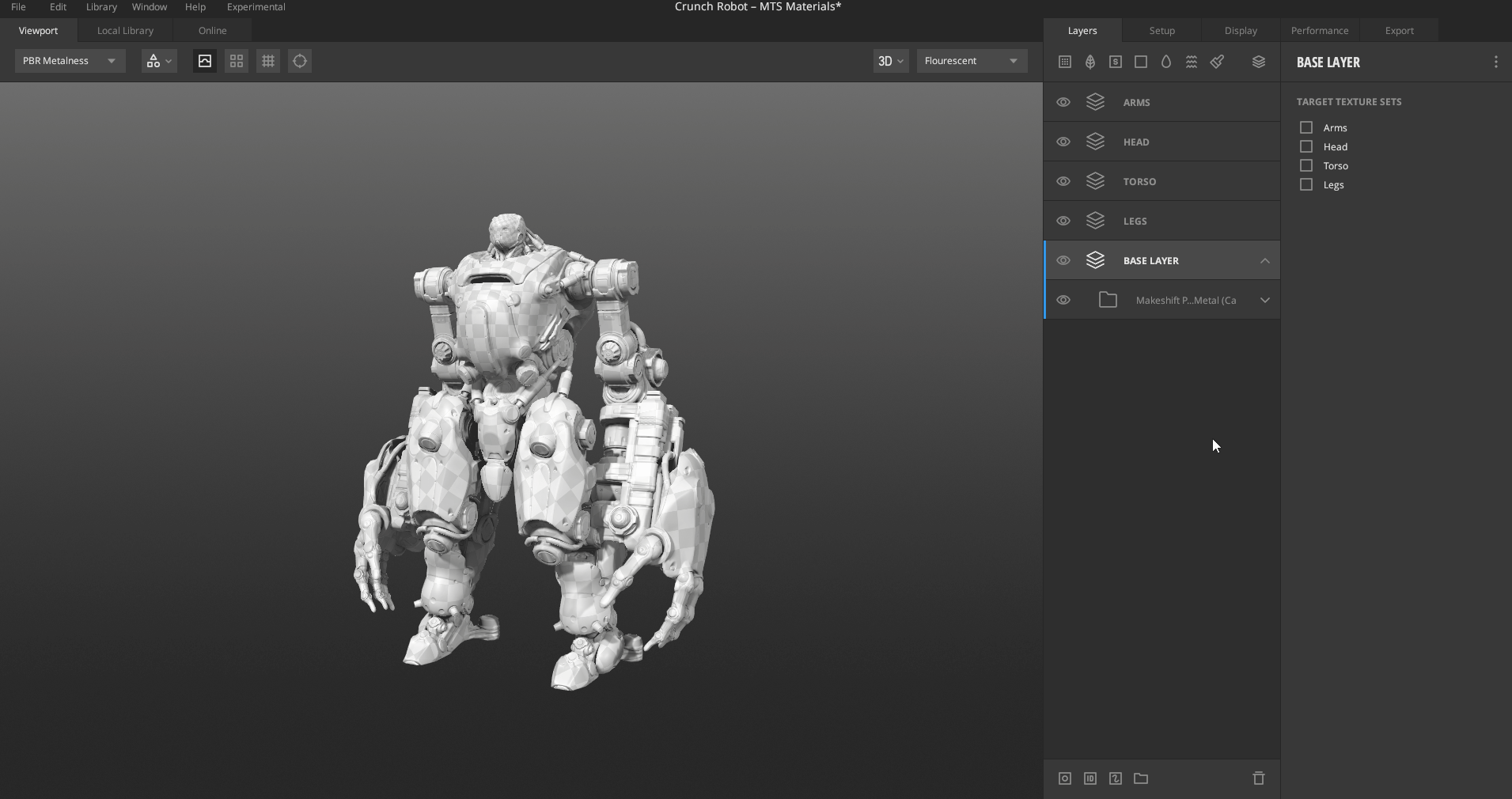
Task: Hide the HEAD layer with eye icon
Action: pos(1063,142)
